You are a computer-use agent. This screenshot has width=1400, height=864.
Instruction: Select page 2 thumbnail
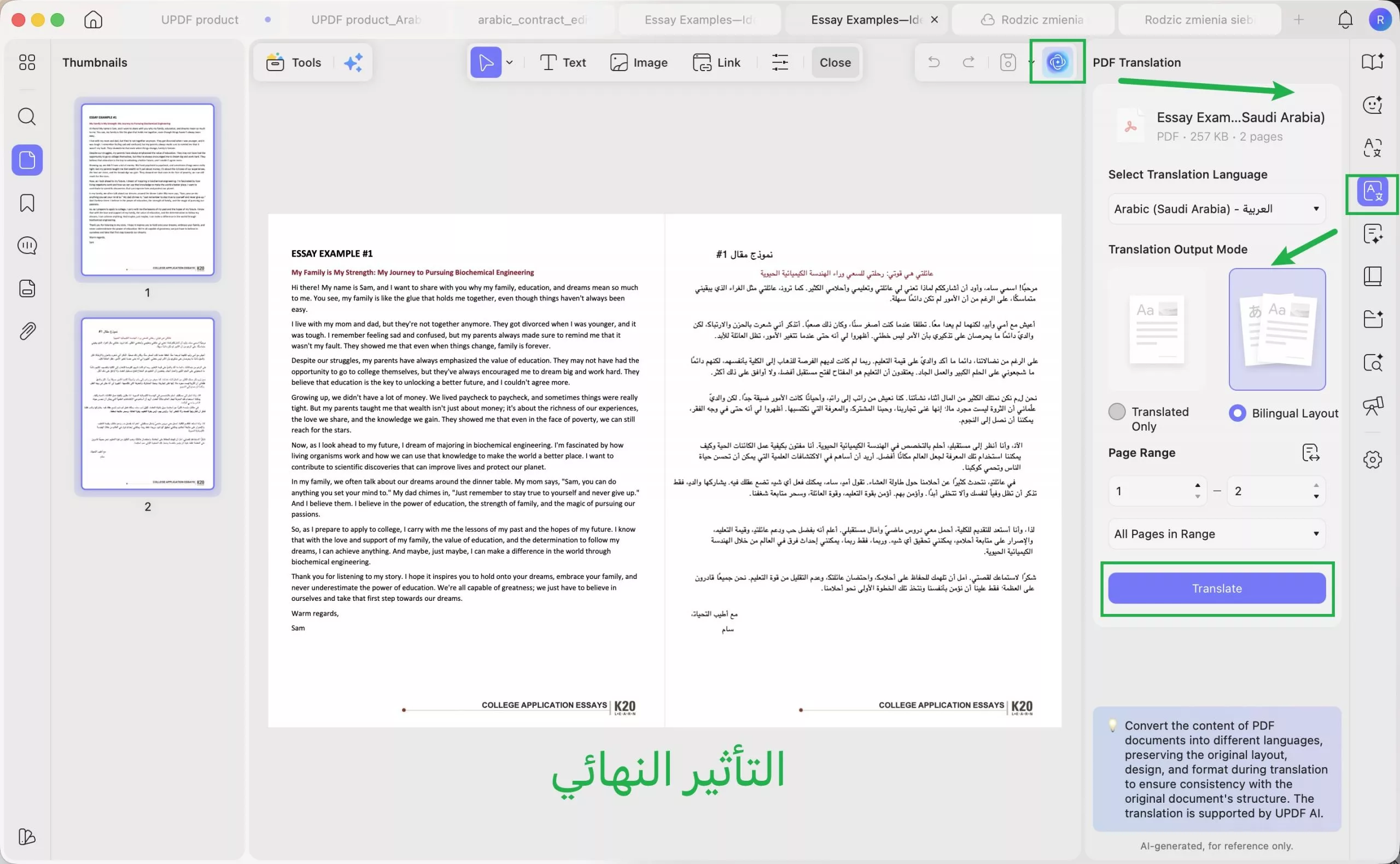click(147, 403)
